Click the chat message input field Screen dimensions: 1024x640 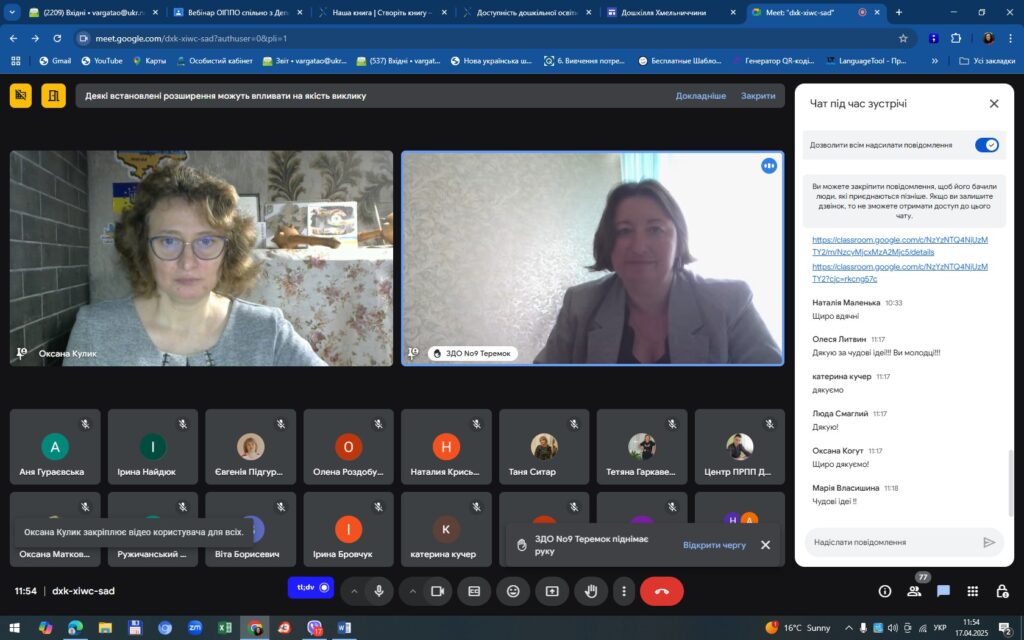895,542
